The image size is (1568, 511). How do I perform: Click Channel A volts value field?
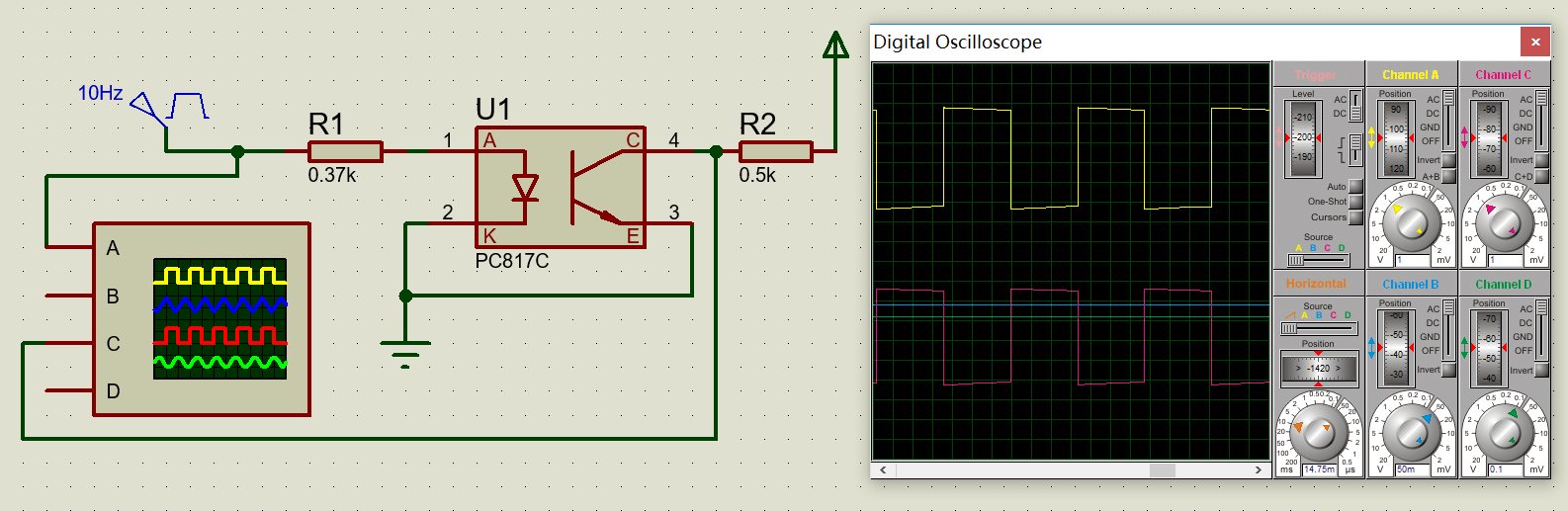coord(1412,261)
